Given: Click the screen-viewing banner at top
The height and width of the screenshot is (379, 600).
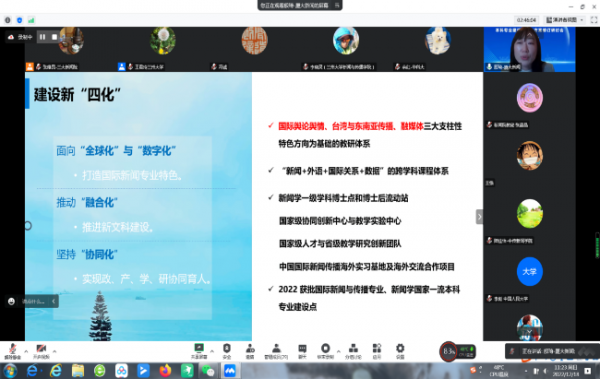Looking at the screenshot, I should point(300,5).
